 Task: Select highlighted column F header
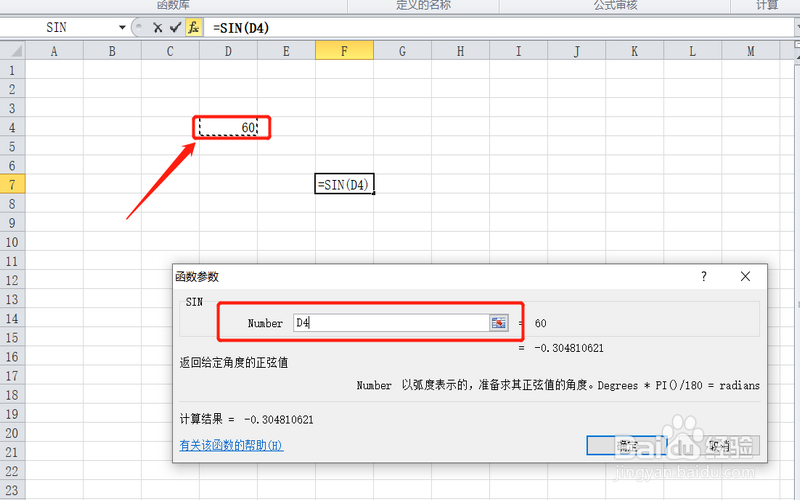344,51
